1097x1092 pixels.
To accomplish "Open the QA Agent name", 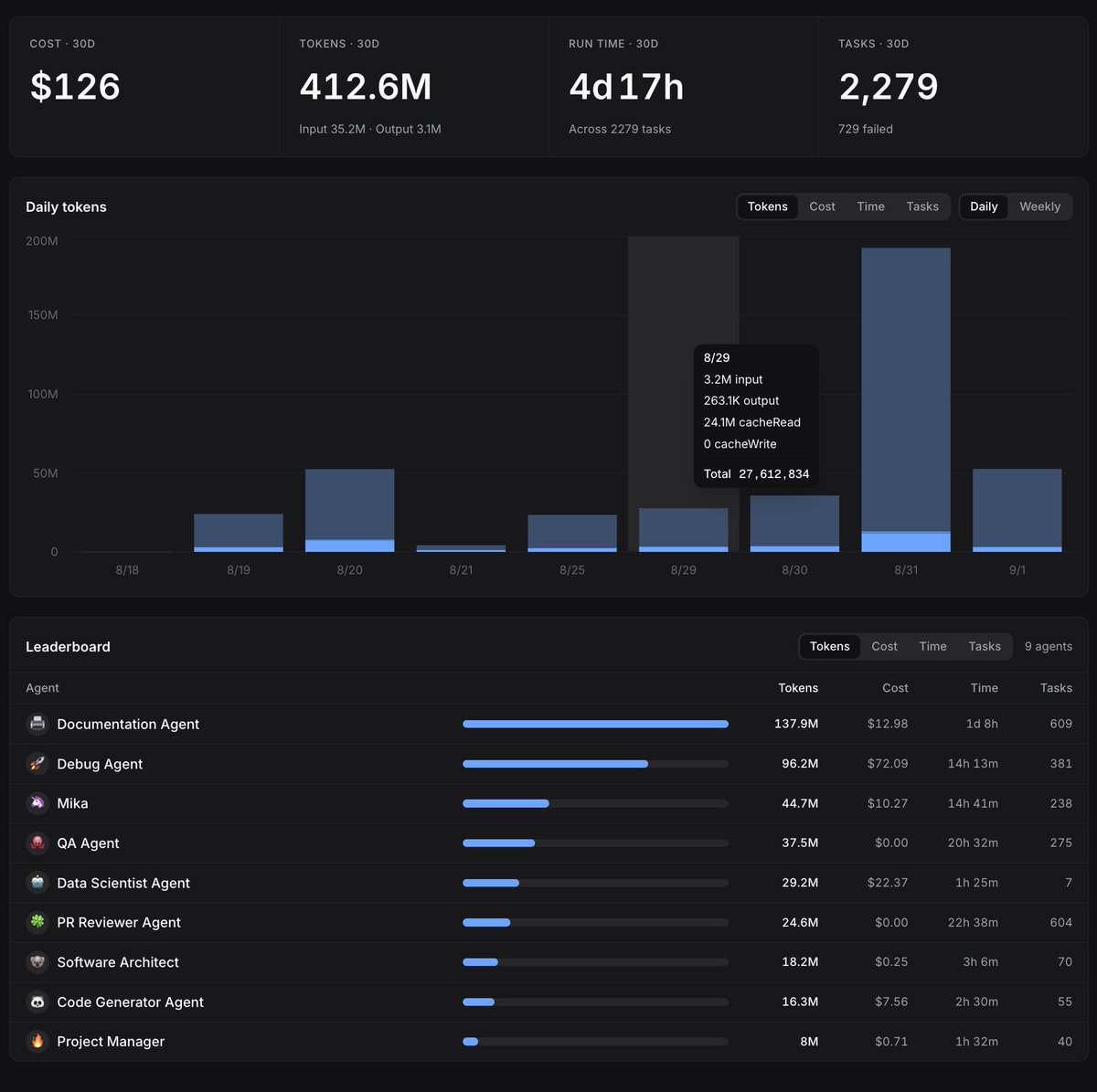I will 88,843.
